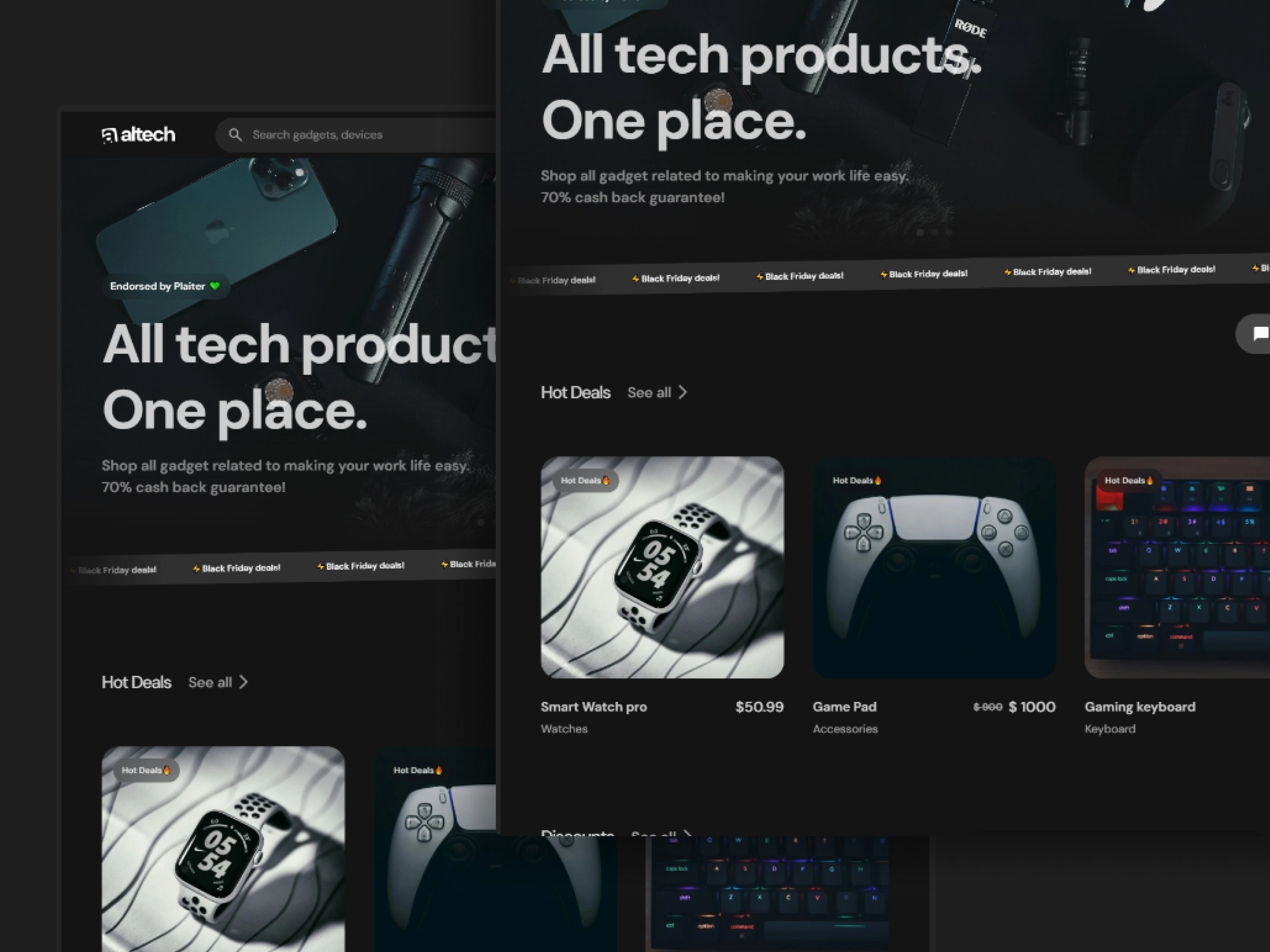Screen dimensions: 1270x952
Task: Click the Endorsed by Plaiter badge
Action: tap(164, 286)
